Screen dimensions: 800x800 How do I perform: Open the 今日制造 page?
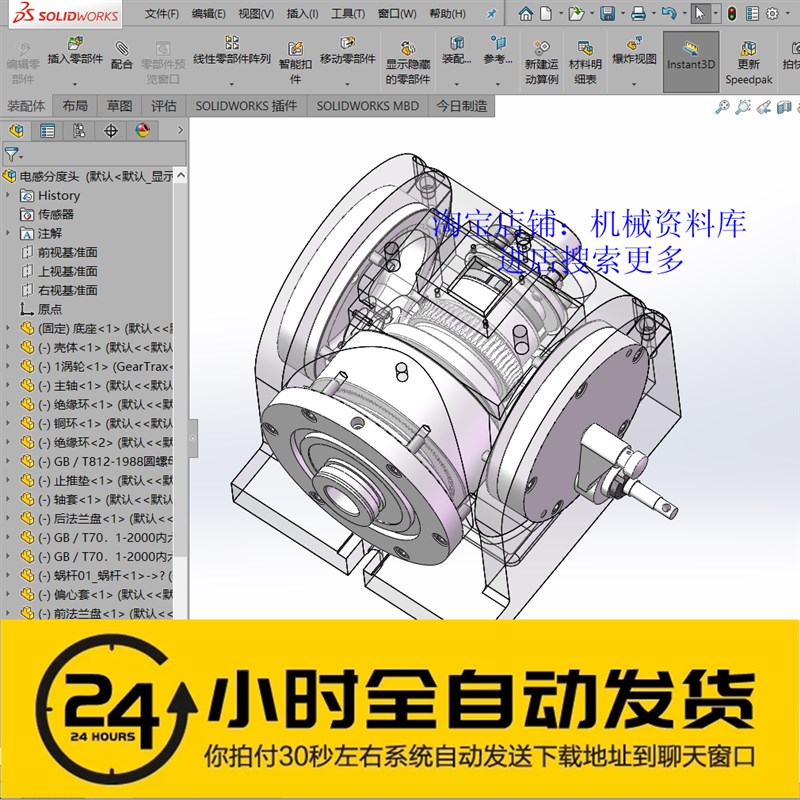[460, 103]
